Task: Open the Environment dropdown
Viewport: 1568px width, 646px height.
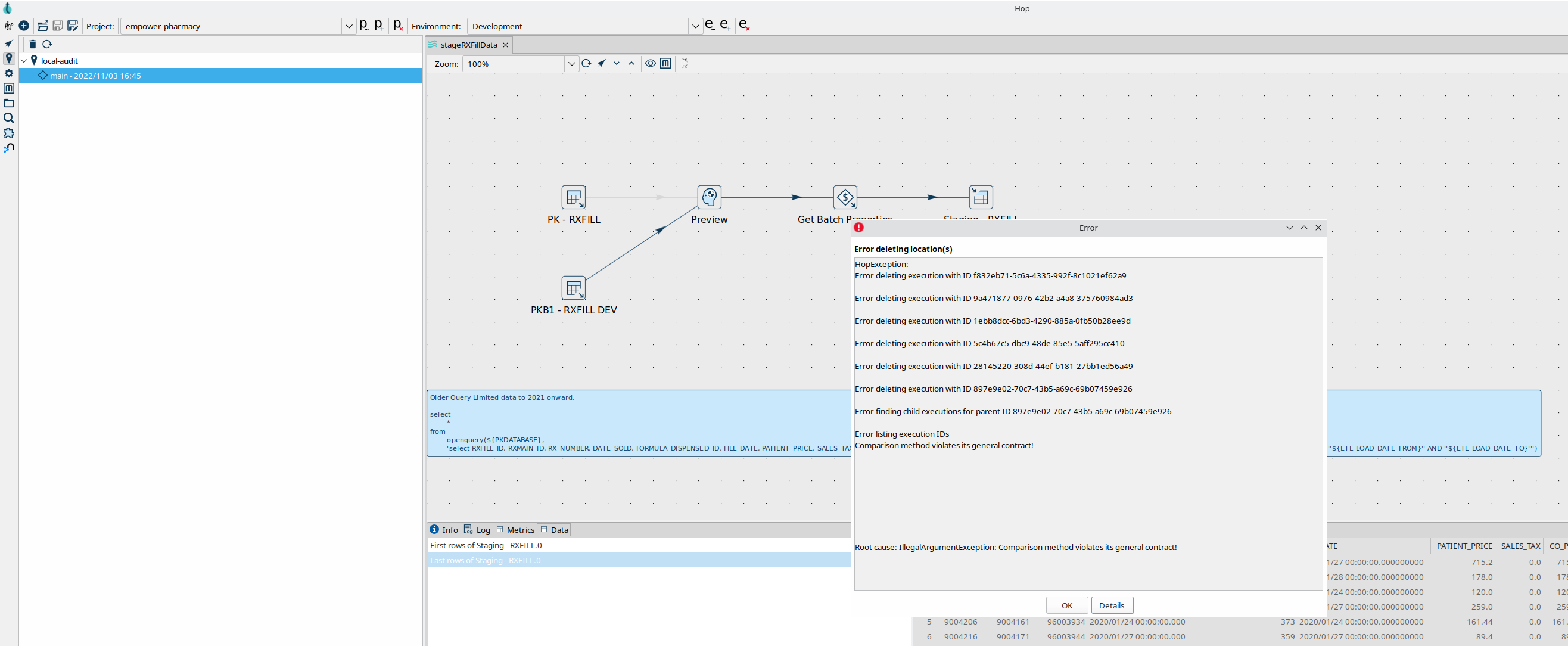Action: 695,26
